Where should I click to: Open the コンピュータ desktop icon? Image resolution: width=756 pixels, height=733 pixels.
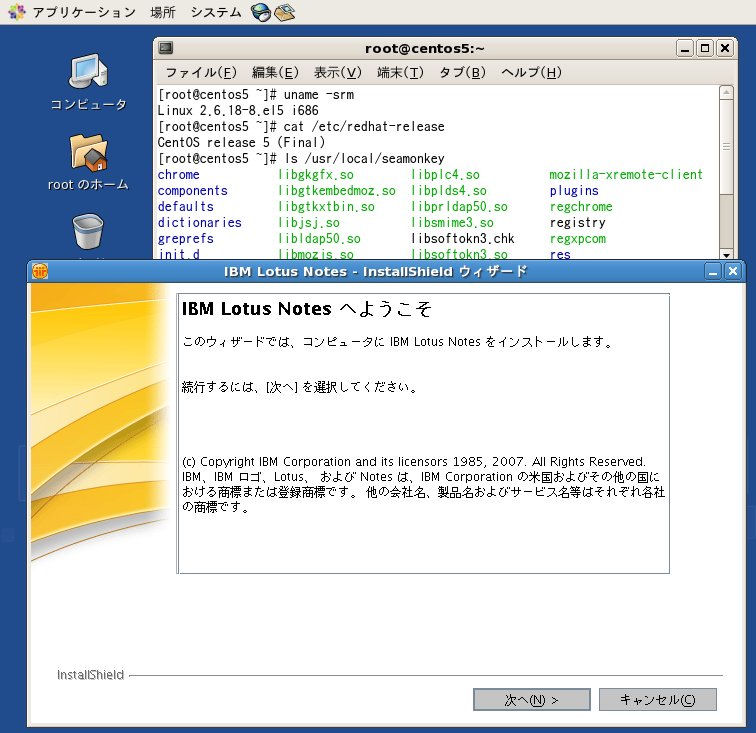[x=89, y=82]
